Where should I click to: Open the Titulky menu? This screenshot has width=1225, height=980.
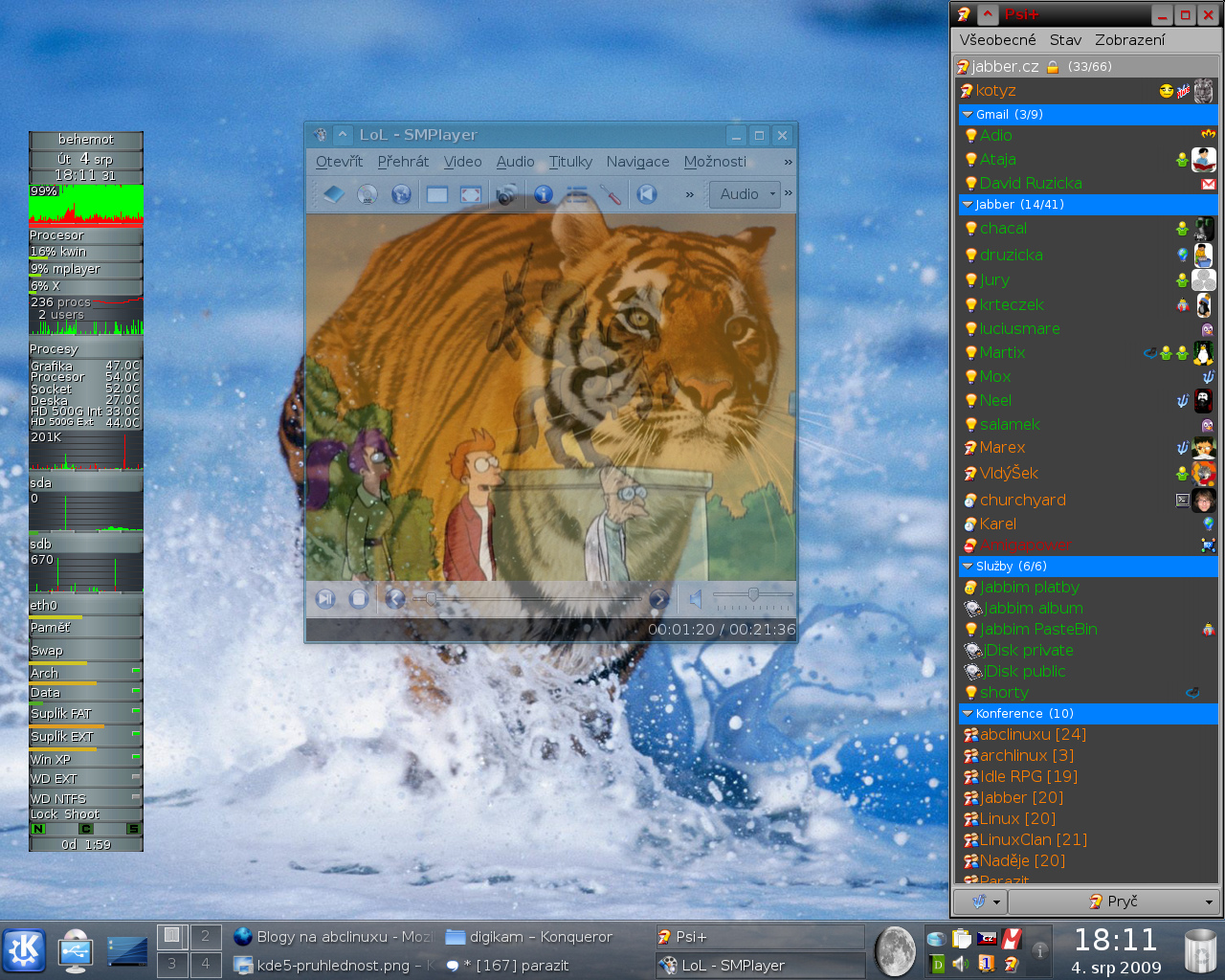tap(570, 162)
